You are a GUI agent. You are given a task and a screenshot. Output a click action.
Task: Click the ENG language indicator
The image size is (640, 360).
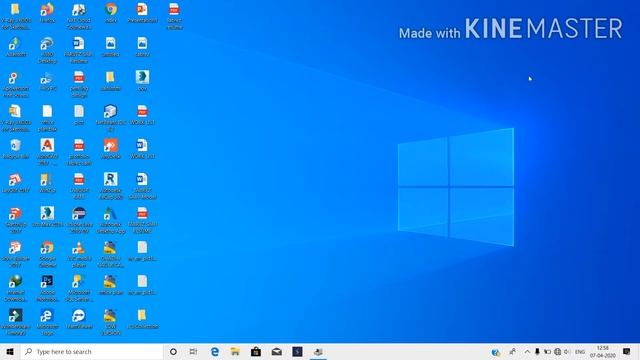(x=580, y=352)
